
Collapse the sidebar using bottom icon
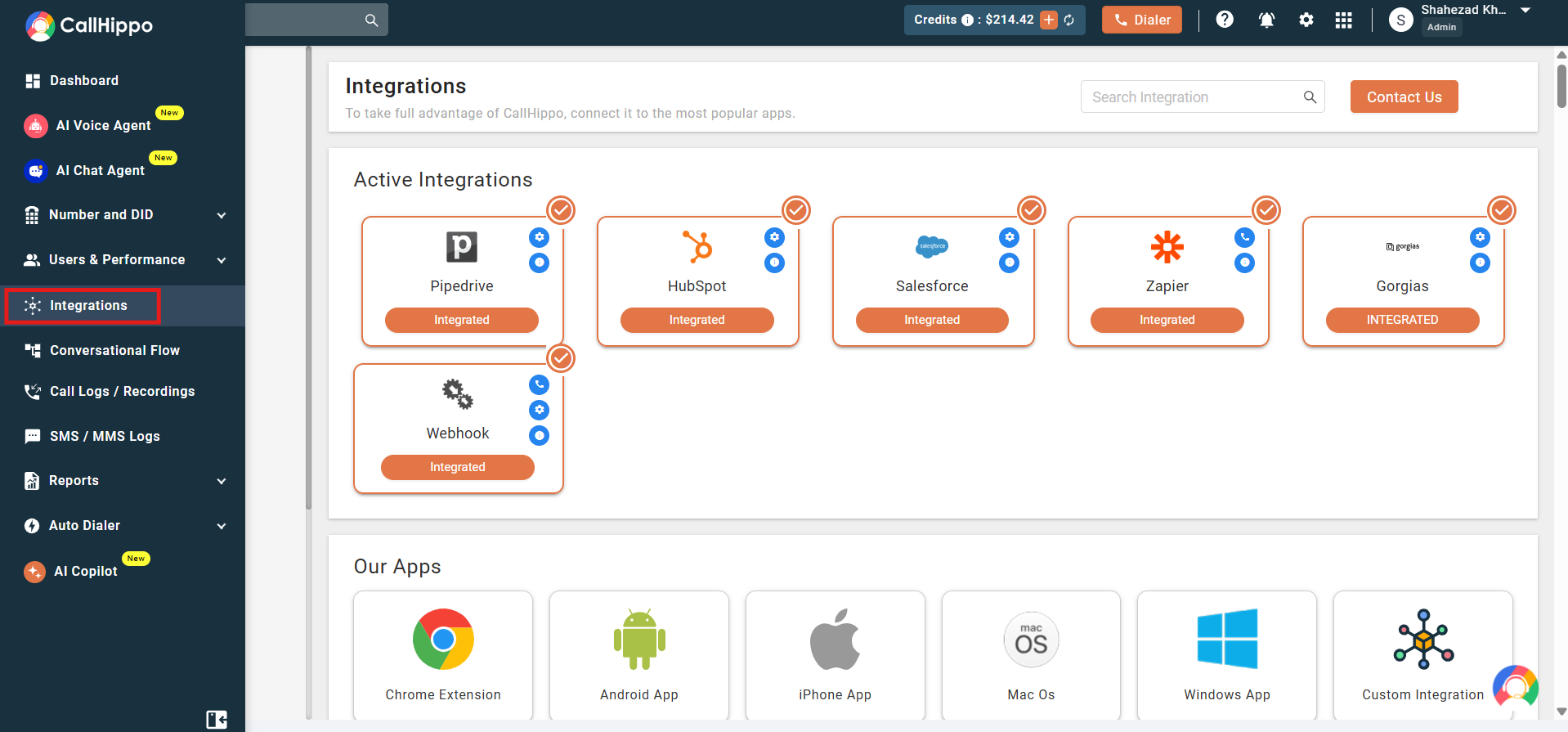[x=217, y=720]
